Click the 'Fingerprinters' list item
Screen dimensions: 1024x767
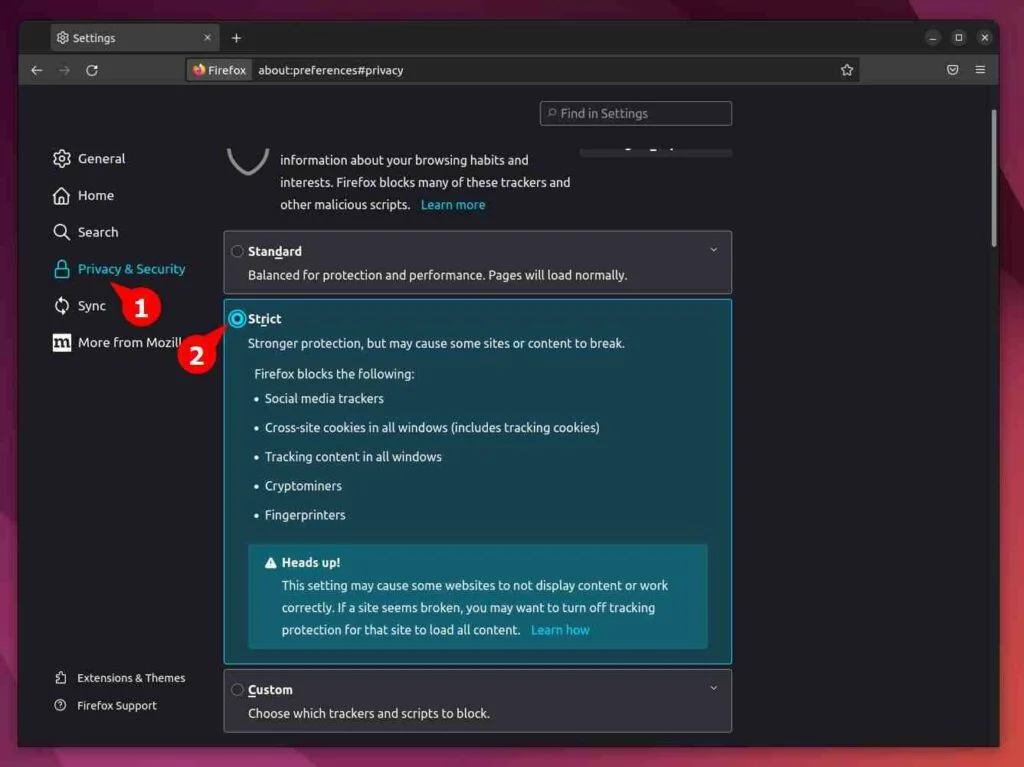[x=305, y=515]
